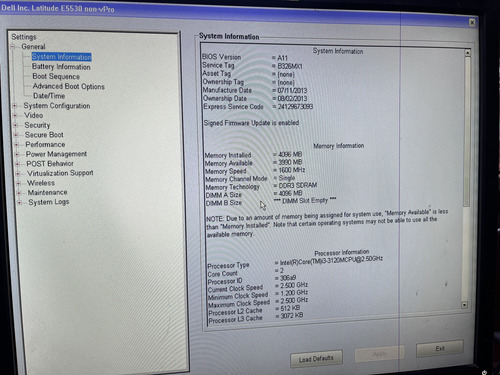500x375 pixels.
Task: Select the General label in tree
Action: pyautogui.click(x=33, y=47)
